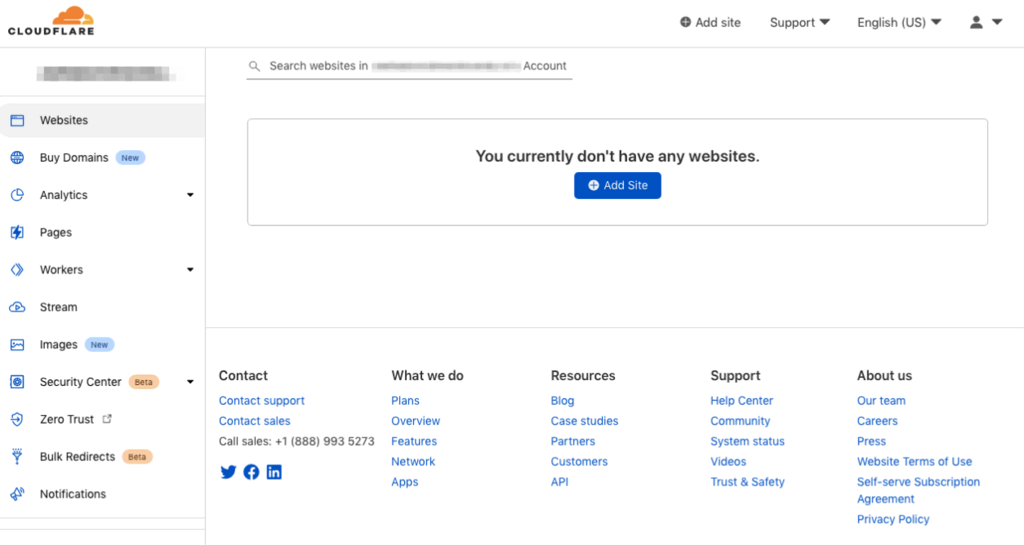
Task: Open the Contact support link
Action: click(x=262, y=401)
